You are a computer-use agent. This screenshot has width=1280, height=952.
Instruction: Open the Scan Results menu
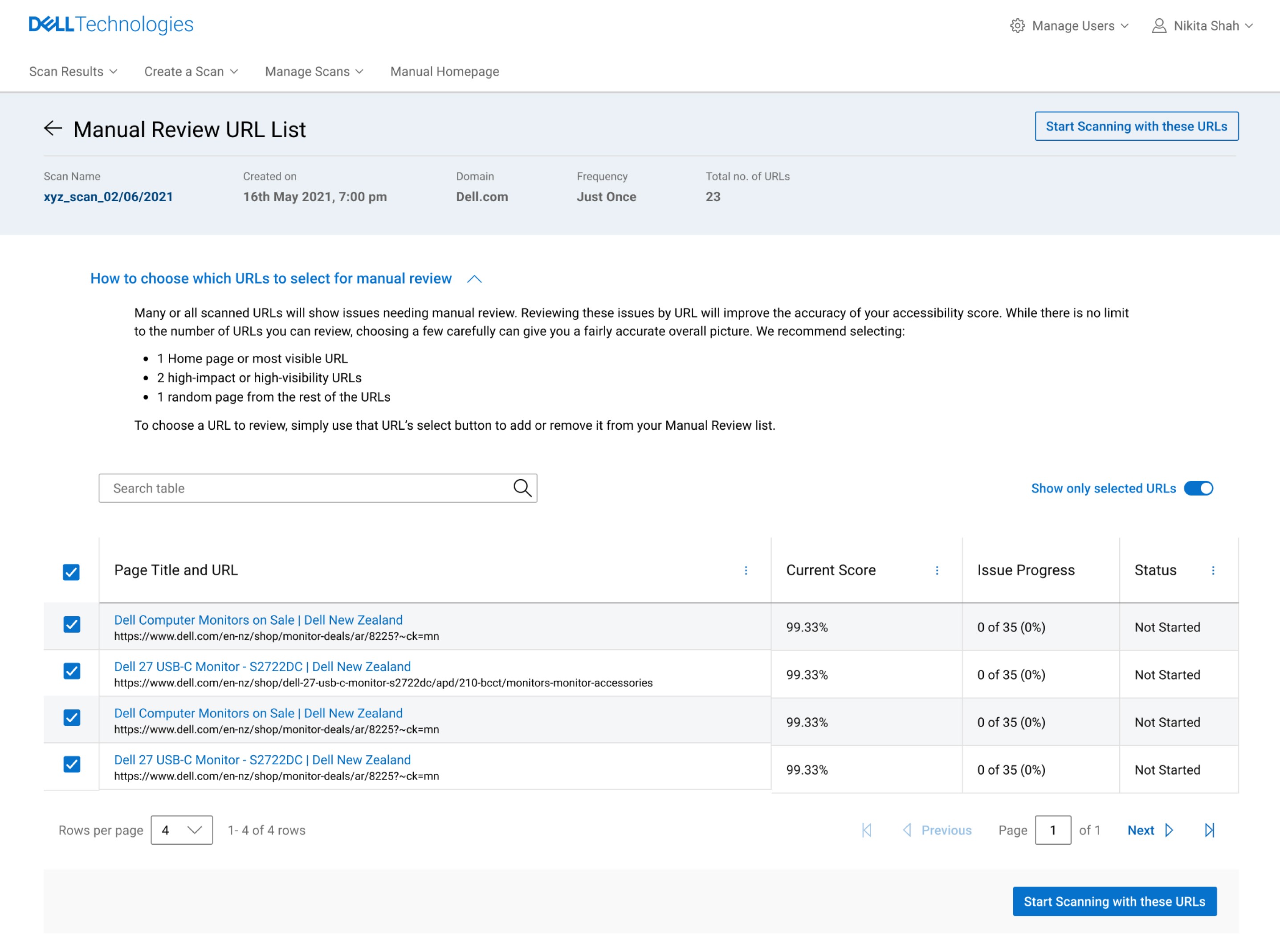click(x=73, y=71)
